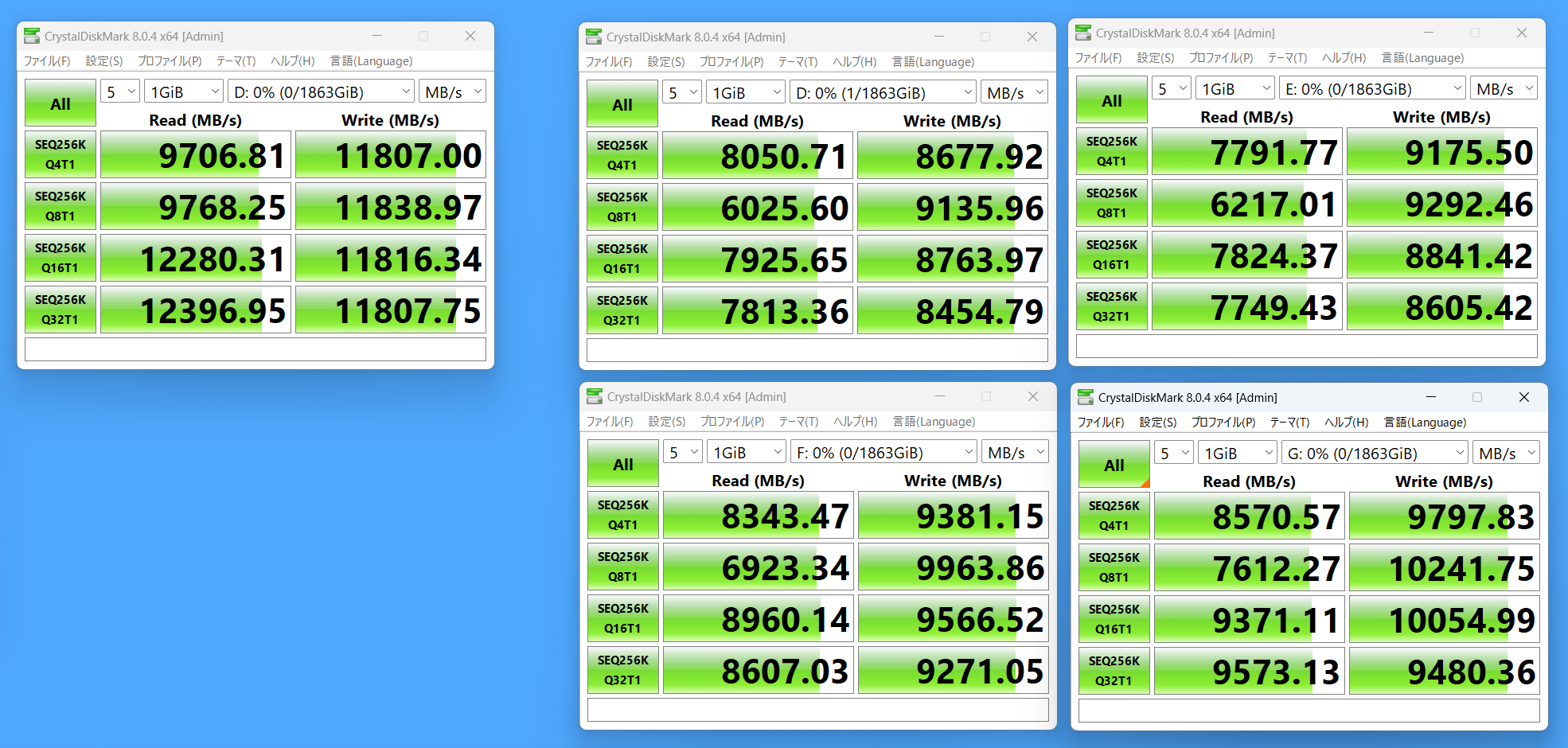Open test count dropdown in D: (0/1863GiB) window
This screenshot has width=1568, height=748.
[120, 92]
